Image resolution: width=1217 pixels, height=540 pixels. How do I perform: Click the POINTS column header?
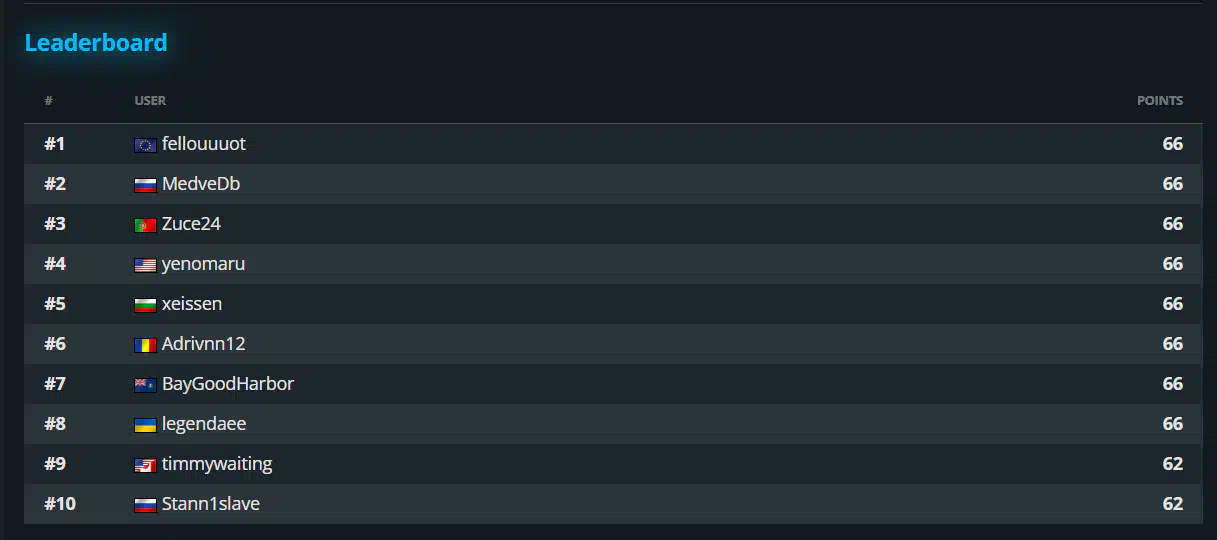(1159, 101)
